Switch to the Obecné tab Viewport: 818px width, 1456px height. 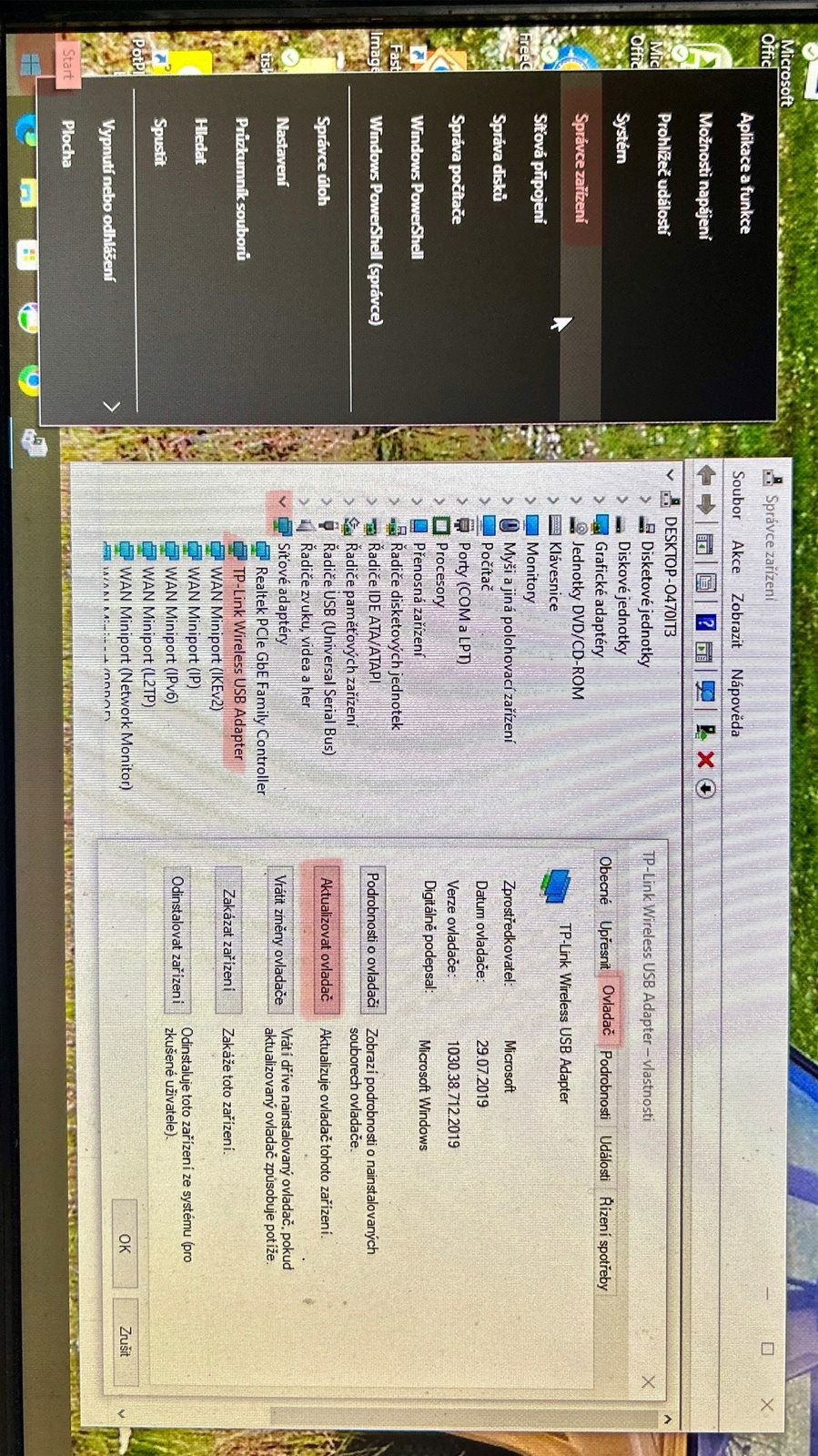[606, 879]
